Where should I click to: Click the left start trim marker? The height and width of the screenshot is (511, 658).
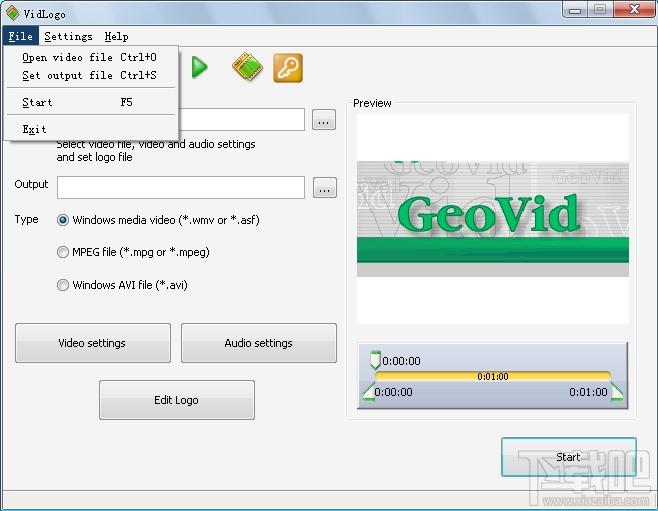click(x=368, y=392)
